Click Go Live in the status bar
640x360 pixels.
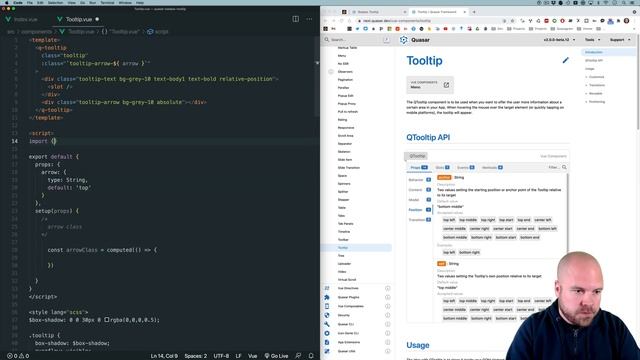(x=276, y=356)
